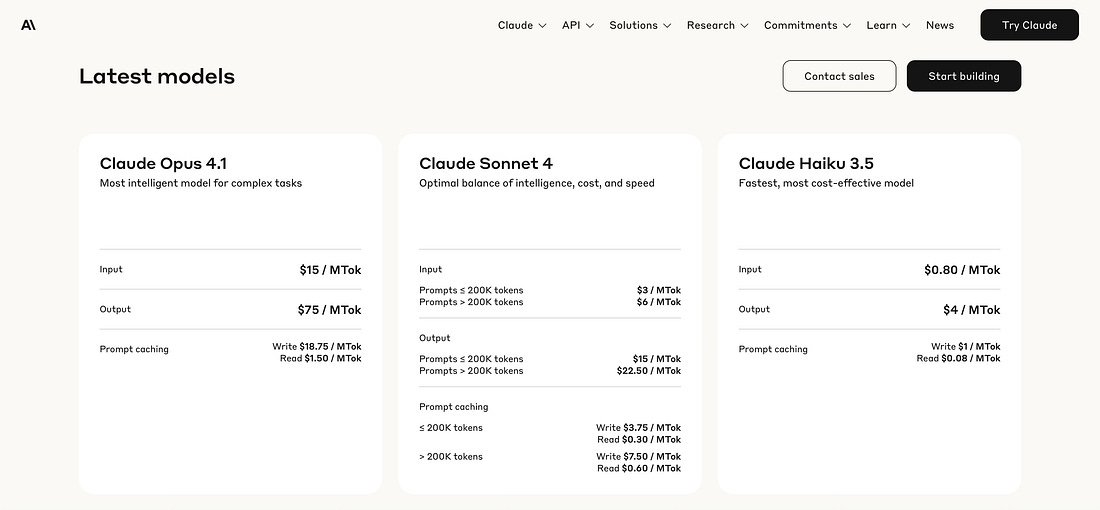Open the API navigation menu
Viewport: 1100px width, 510px height.
tap(578, 25)
